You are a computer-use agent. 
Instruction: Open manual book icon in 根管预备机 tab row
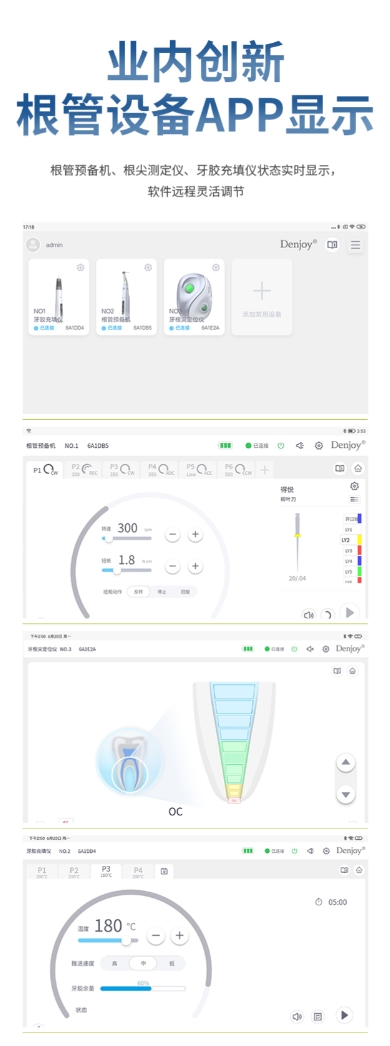coord(339,469)
